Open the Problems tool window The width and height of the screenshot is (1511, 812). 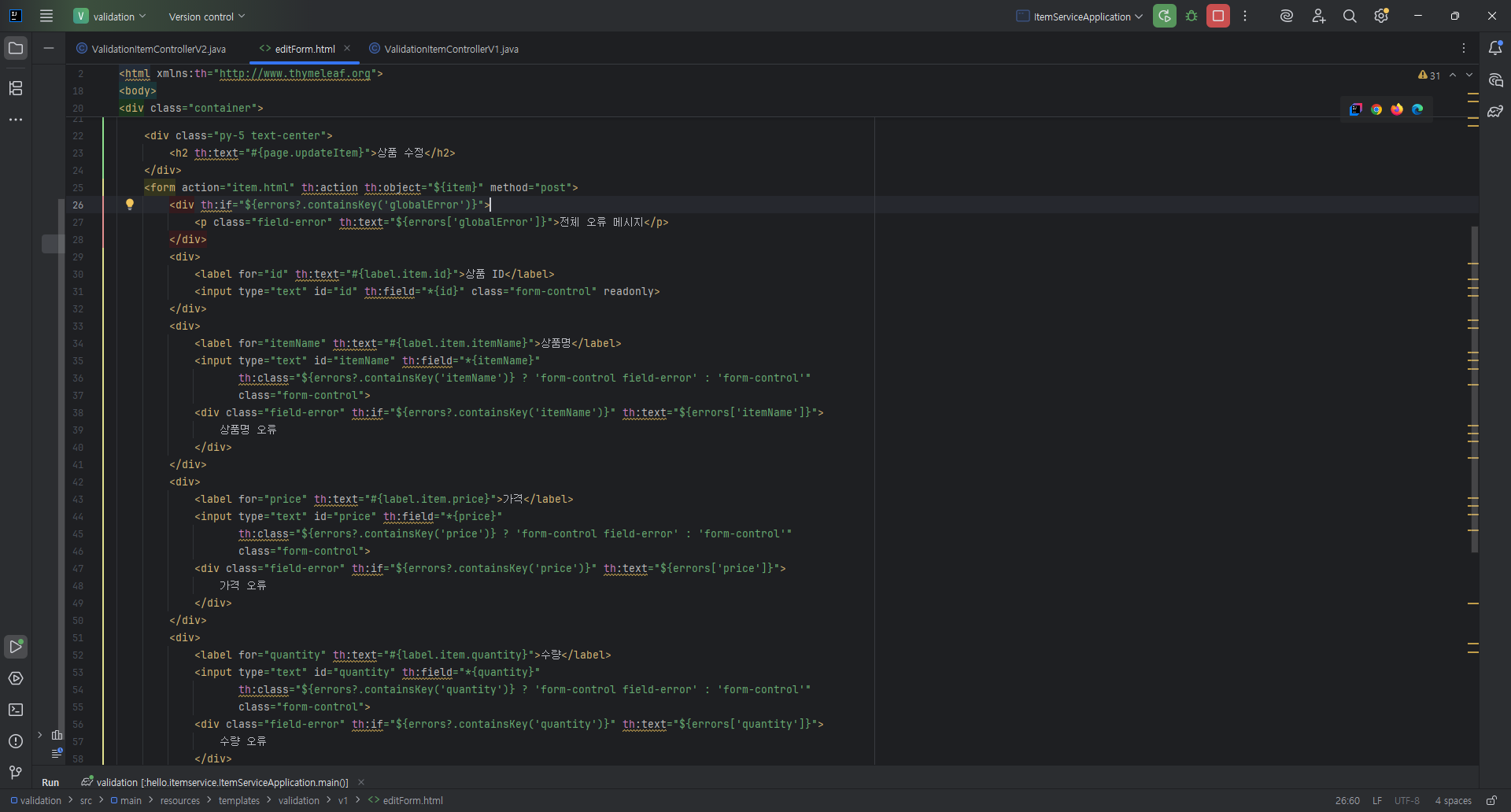16,741
